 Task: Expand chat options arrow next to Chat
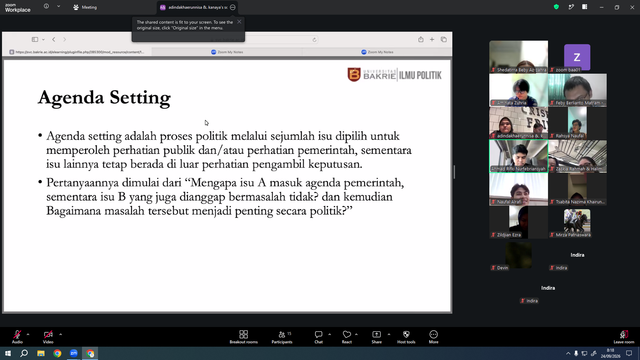click(329, 334)
